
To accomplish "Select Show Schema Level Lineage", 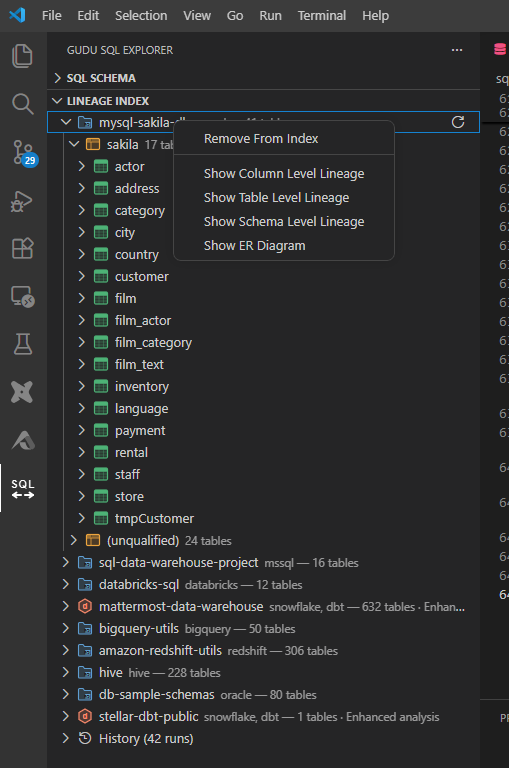I will [284, 221].
